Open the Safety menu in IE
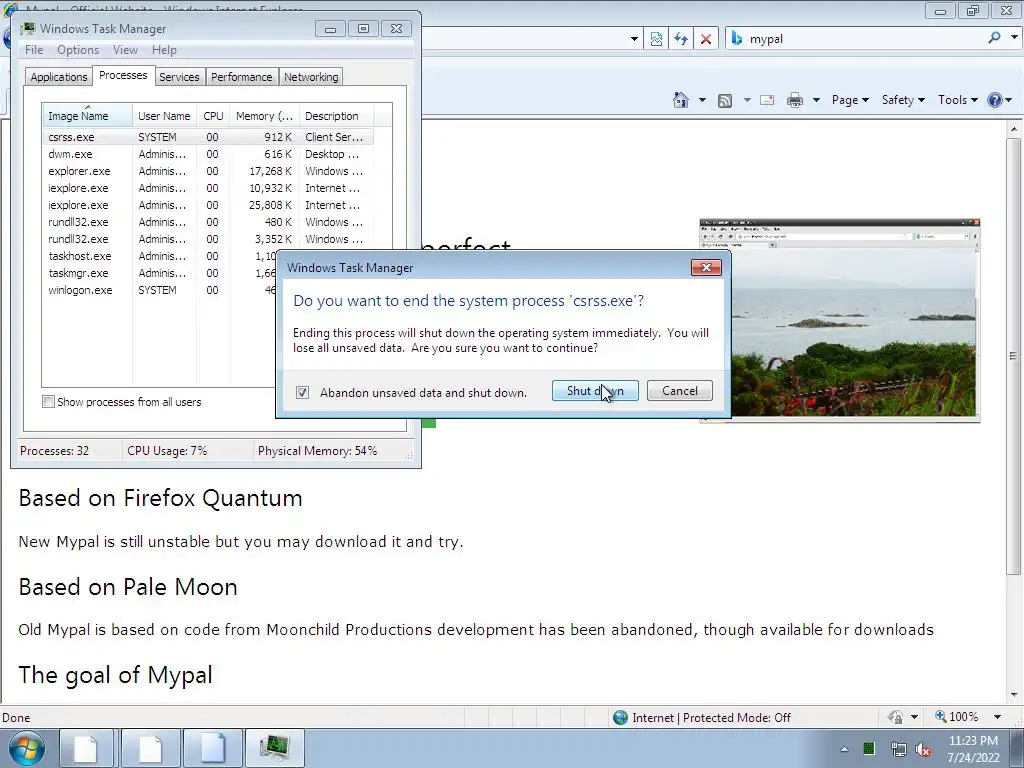Screen dimensions: 1024x768 (x=903, y=100)
